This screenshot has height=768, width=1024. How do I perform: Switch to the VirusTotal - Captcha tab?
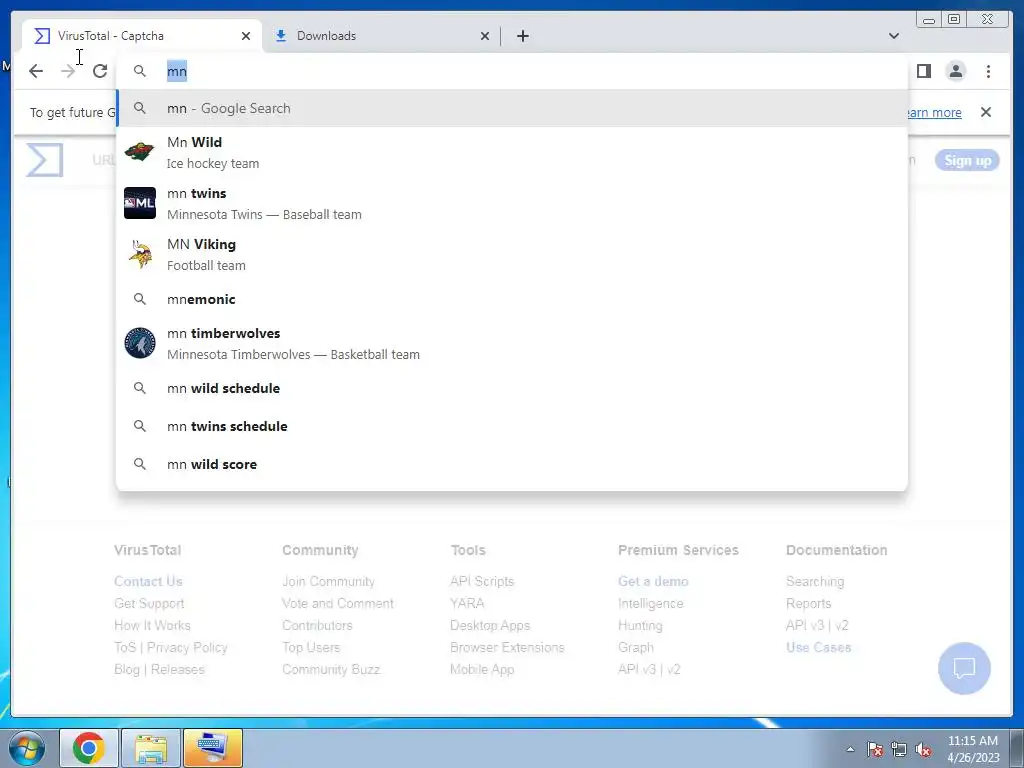[x=142, y=36]
